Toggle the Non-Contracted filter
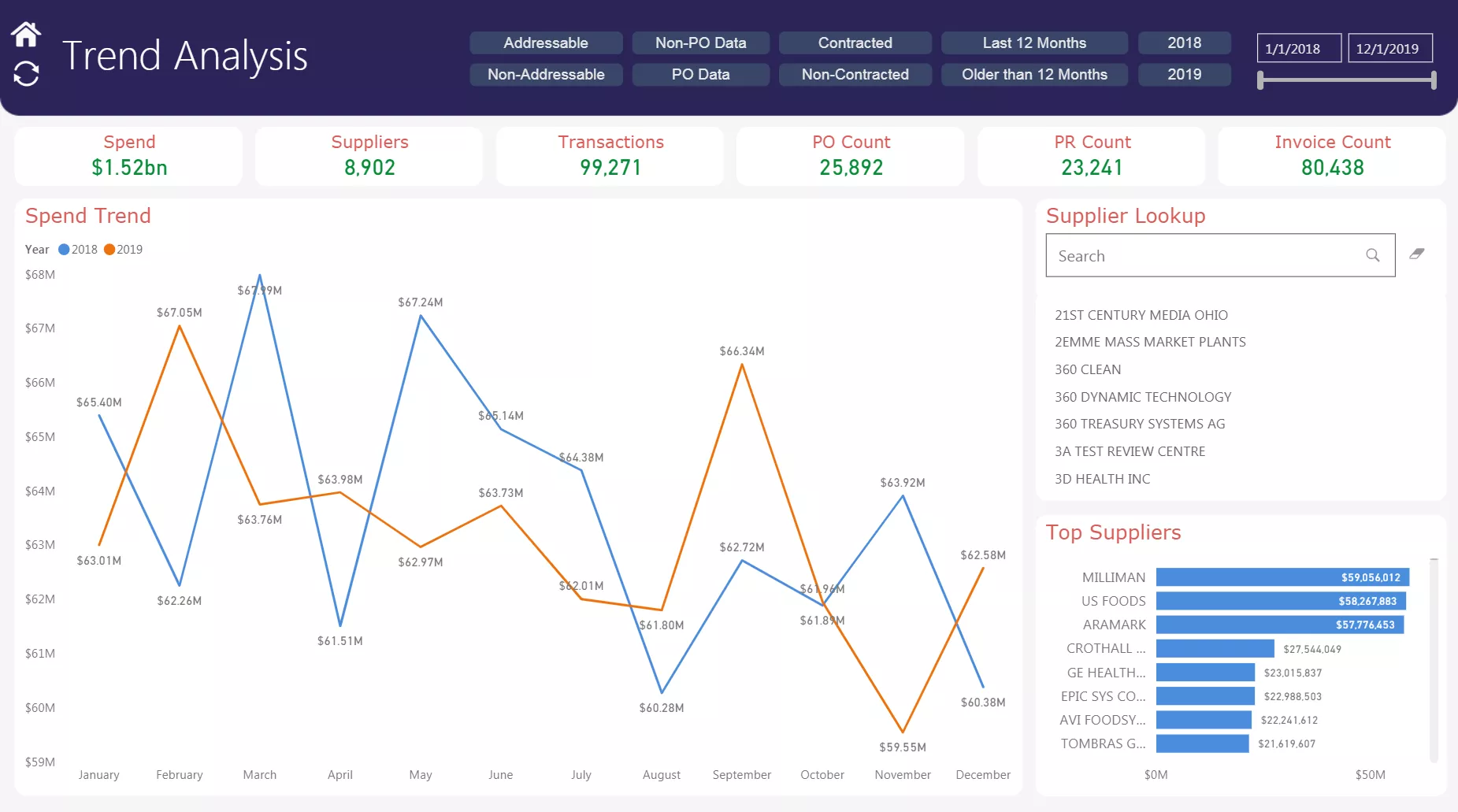 pos(855,74)
